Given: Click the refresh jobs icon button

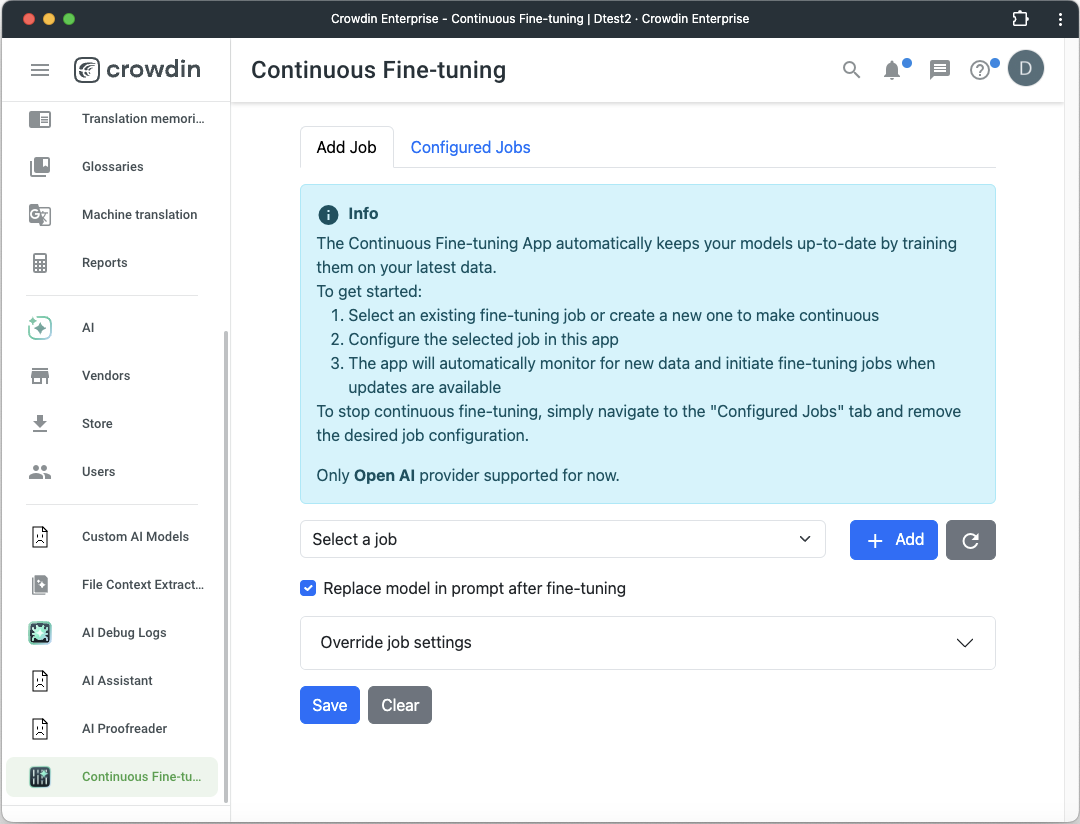Looking at the screenshot, I should [x=970, y=540].
